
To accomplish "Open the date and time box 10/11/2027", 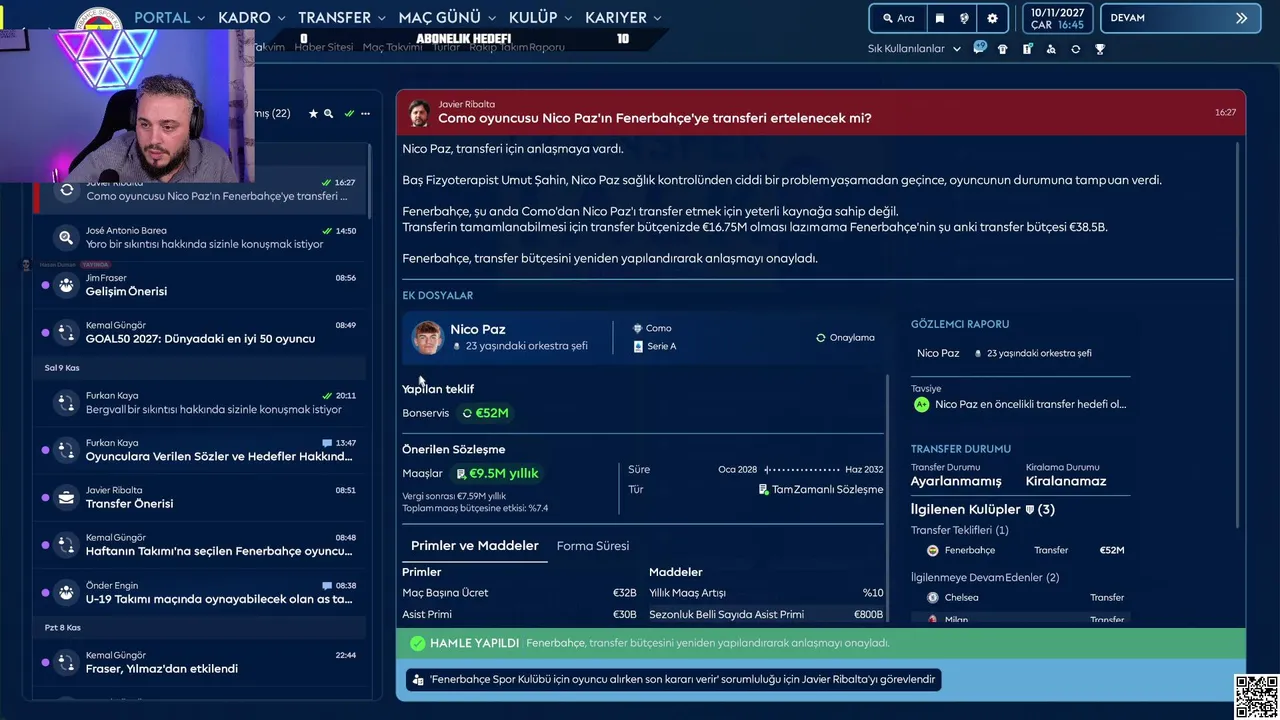I will coord(1057,18).
